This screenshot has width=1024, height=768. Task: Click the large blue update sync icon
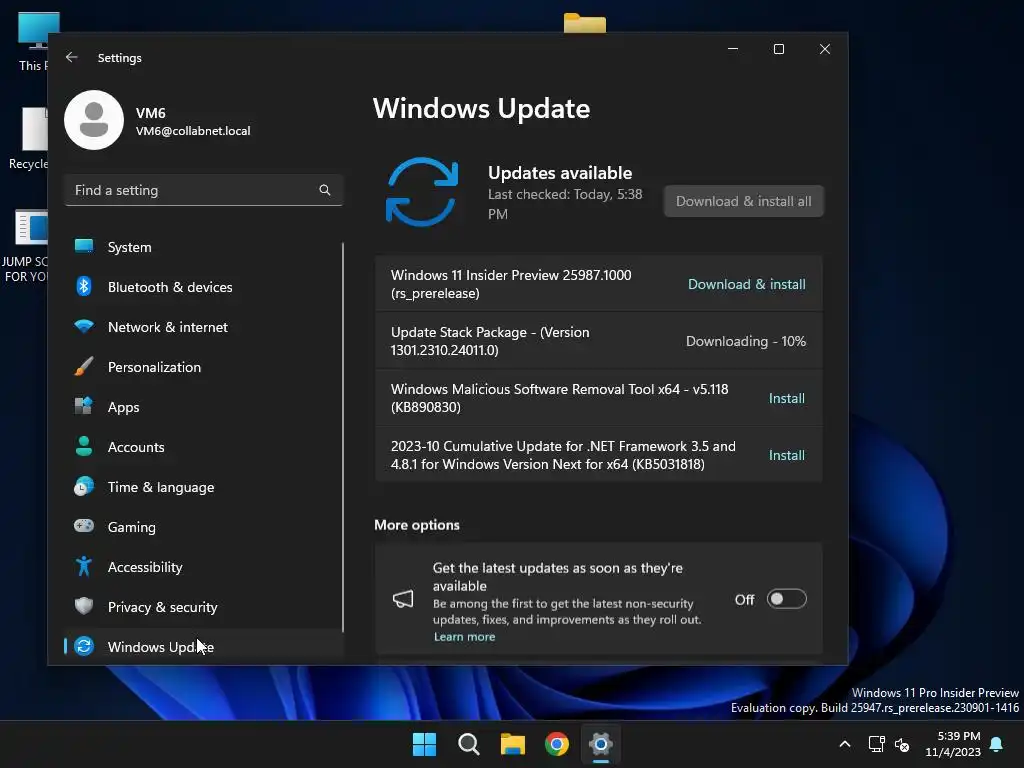point(422,192)
